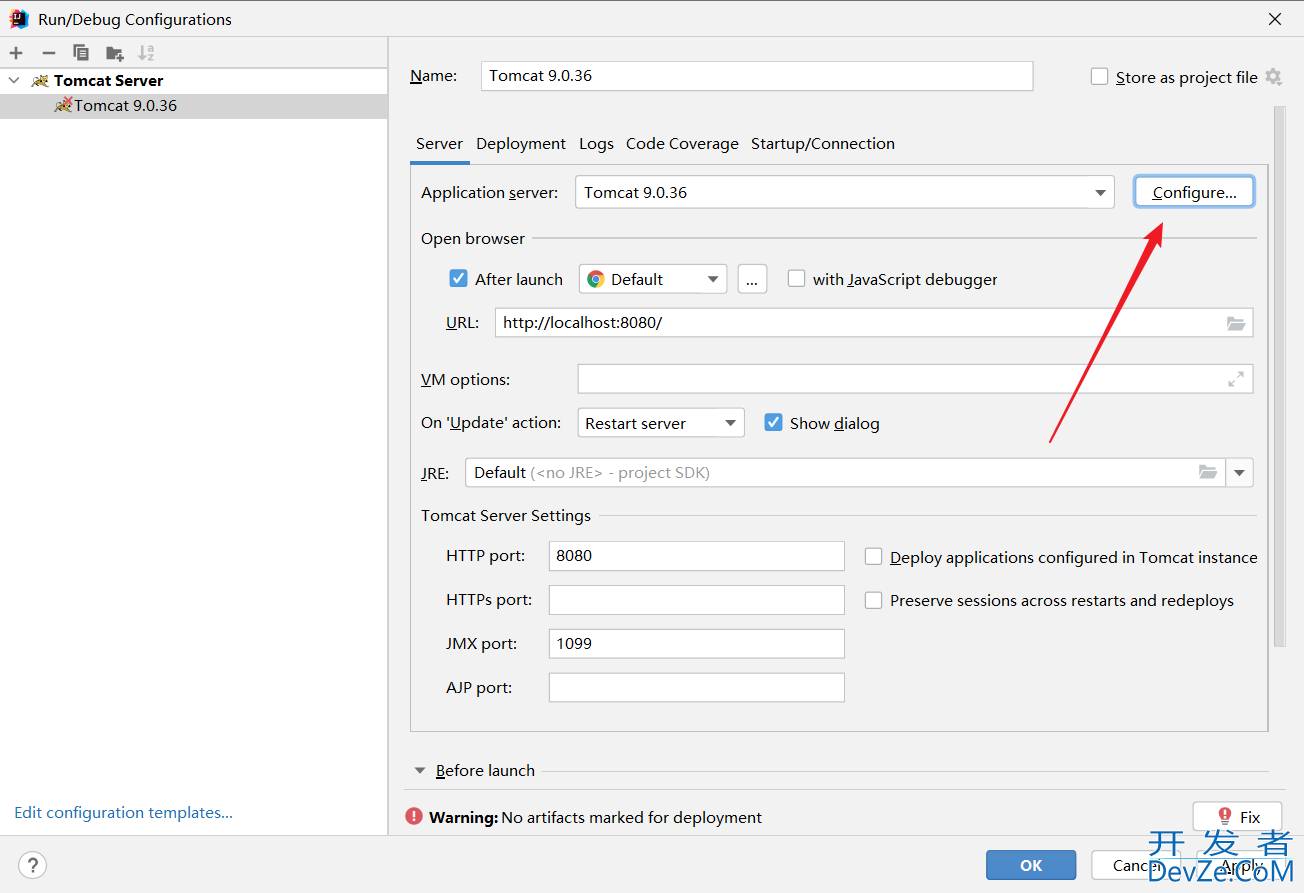
Task: Enable Preserve sessions across restarts and redeploys
Action: (x=874, y=600)
